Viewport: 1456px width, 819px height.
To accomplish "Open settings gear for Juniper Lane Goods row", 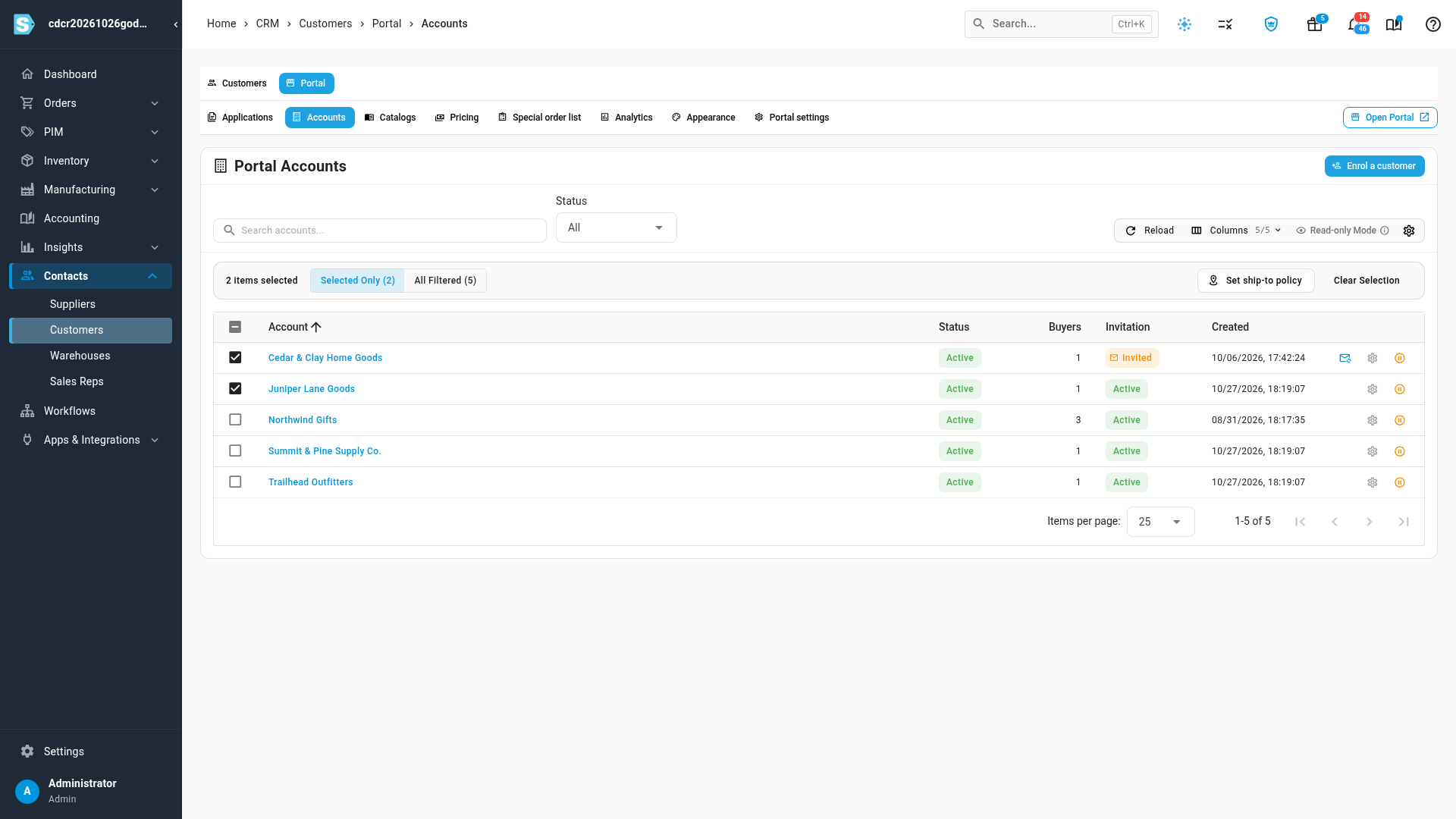I will tap(1373, 389).
